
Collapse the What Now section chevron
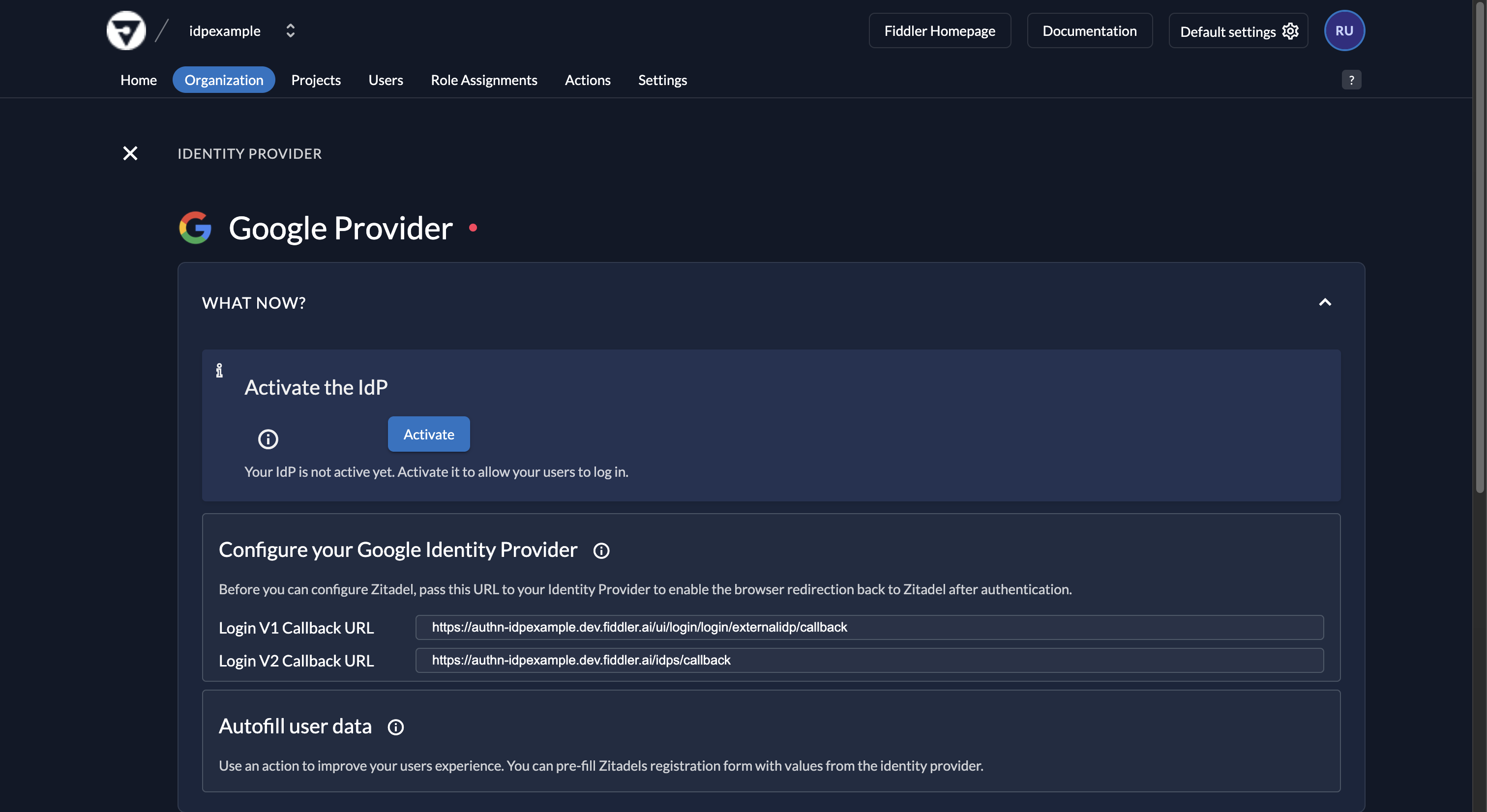pos(1325,302)
